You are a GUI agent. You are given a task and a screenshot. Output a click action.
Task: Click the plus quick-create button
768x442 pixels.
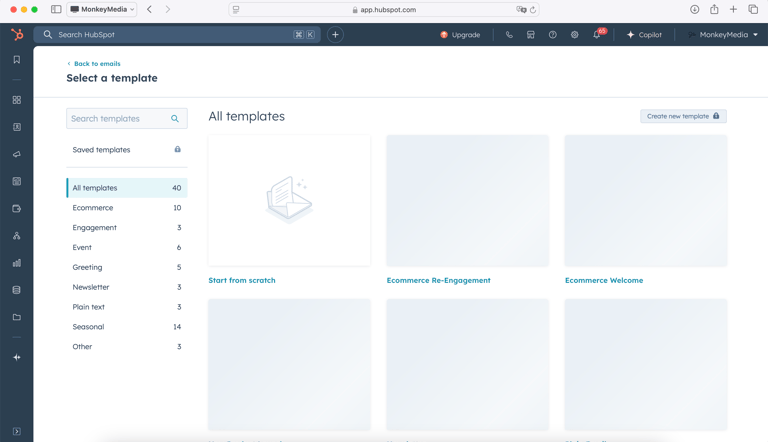(335, 35)
